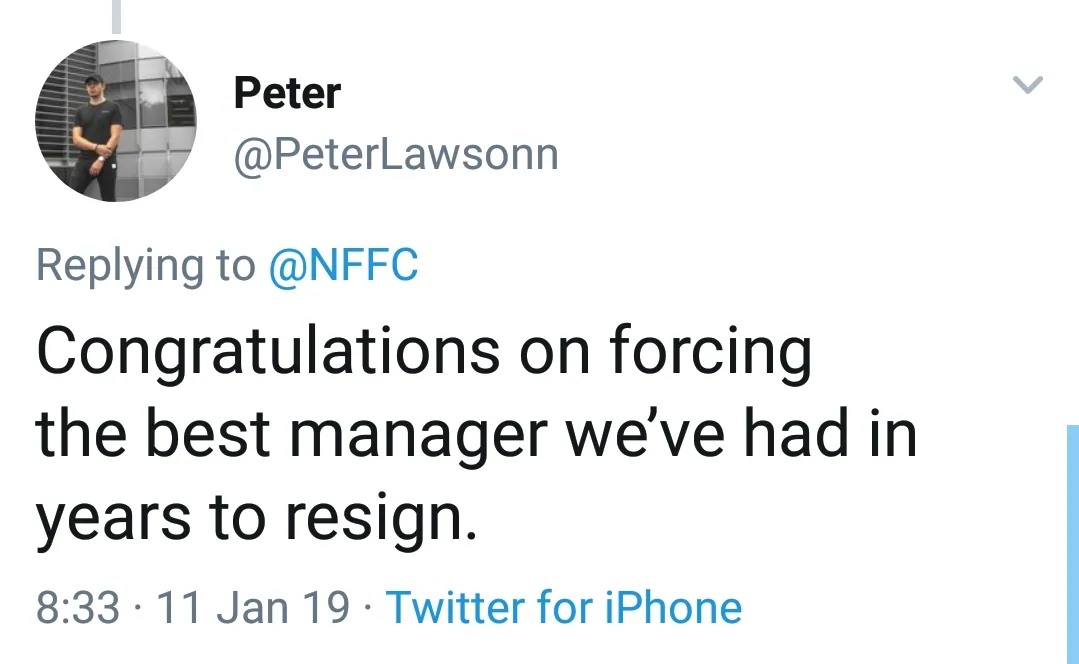Click the thread connector line above the avatar
1079x664 pixels.
pos(116,15)
